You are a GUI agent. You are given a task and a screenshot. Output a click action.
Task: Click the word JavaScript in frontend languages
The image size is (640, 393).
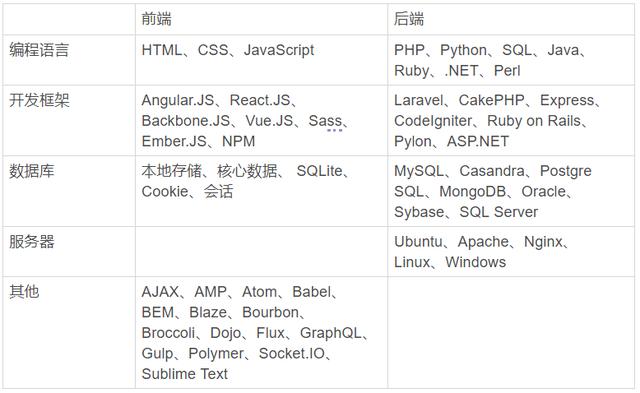(x=279, y=50)
